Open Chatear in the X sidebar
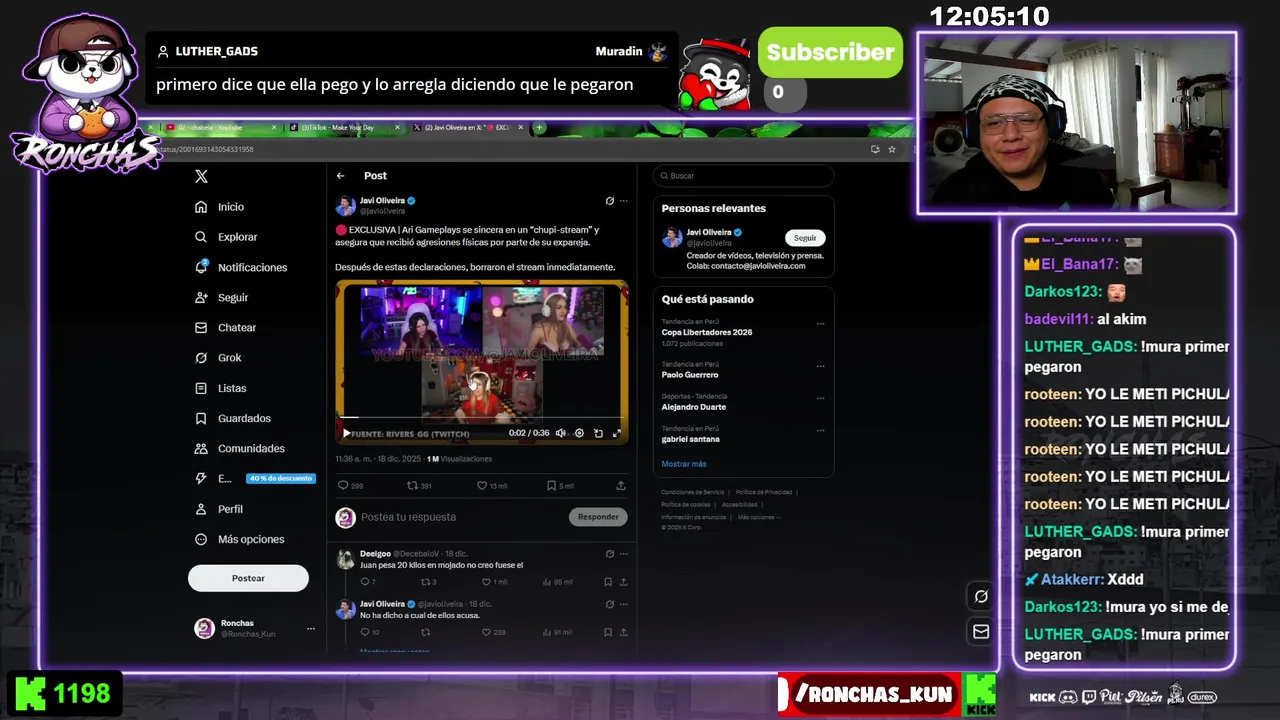The image size is (1280, 720). coord(226,327)
